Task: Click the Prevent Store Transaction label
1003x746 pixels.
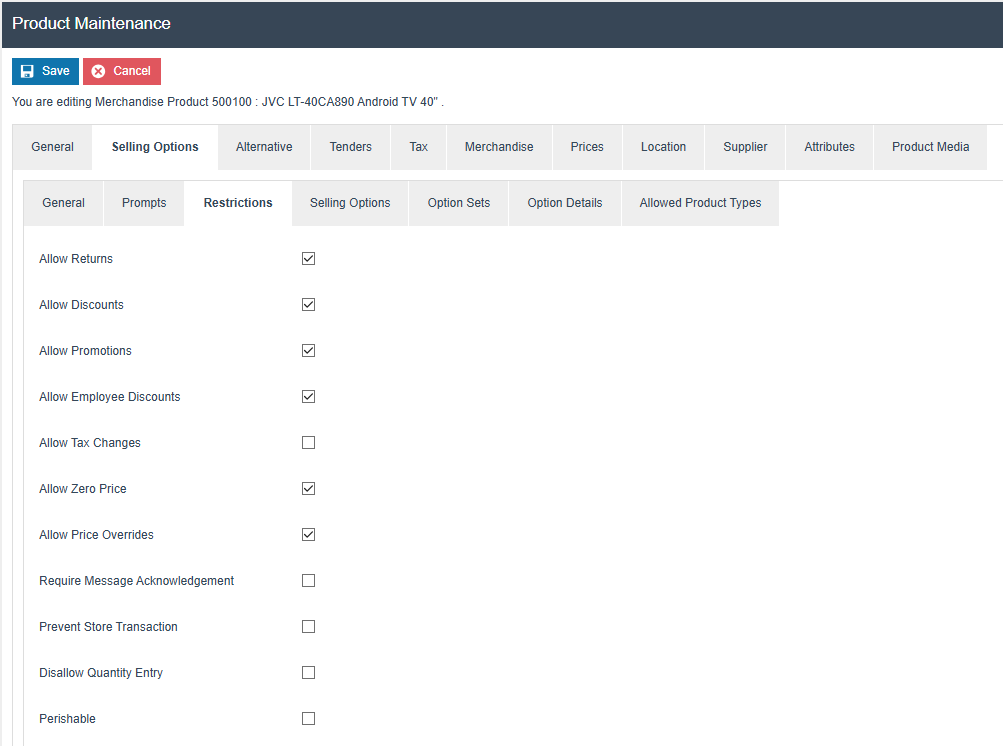Action: click(108, 627)
